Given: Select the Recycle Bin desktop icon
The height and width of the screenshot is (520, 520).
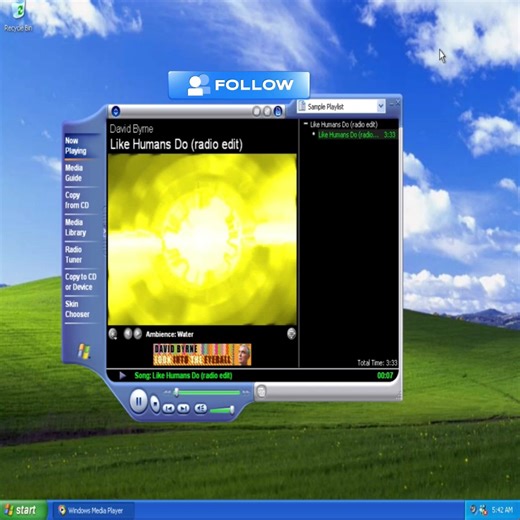Looking at the screenshot, I should pos(18,17).
